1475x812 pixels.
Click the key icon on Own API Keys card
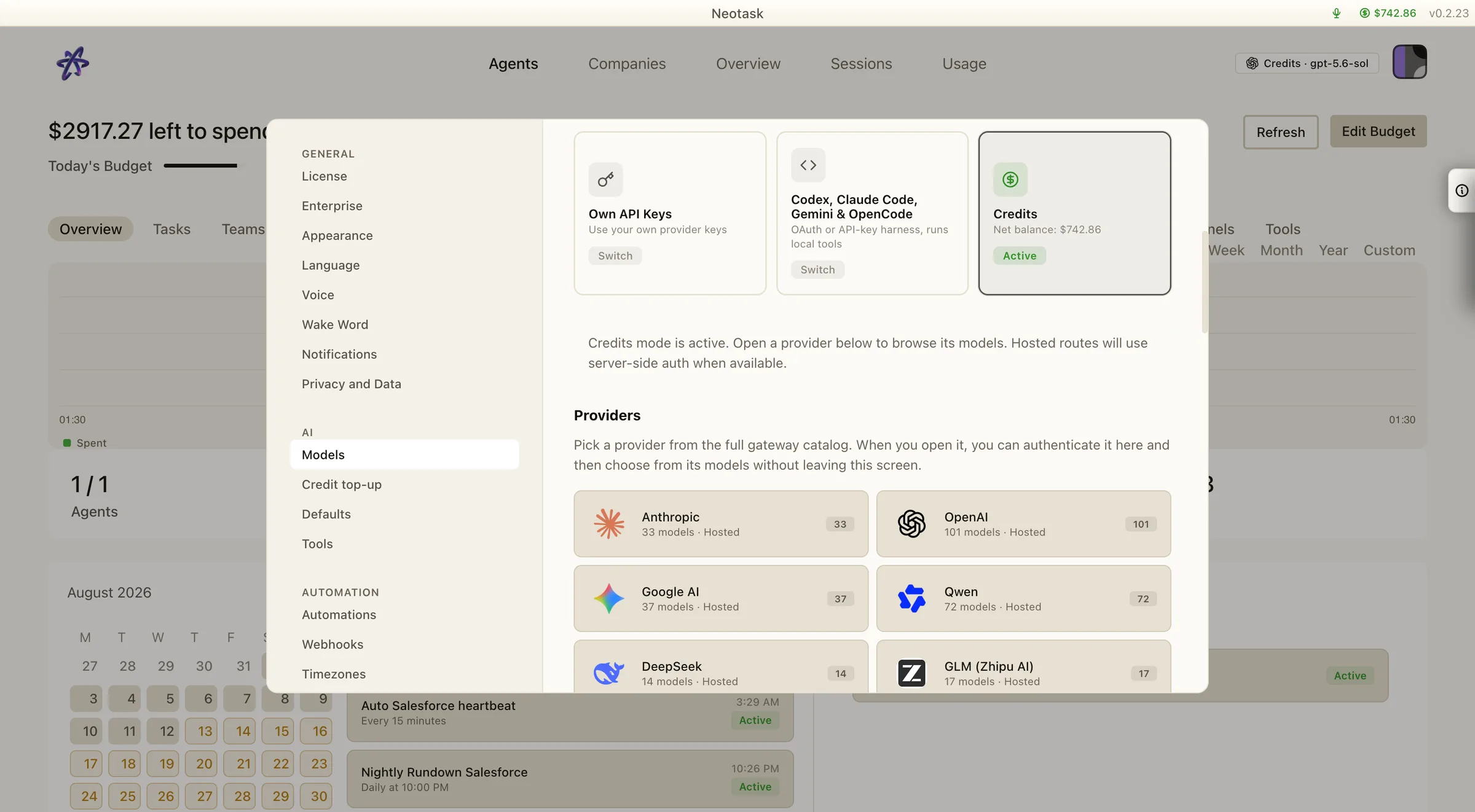605,179
